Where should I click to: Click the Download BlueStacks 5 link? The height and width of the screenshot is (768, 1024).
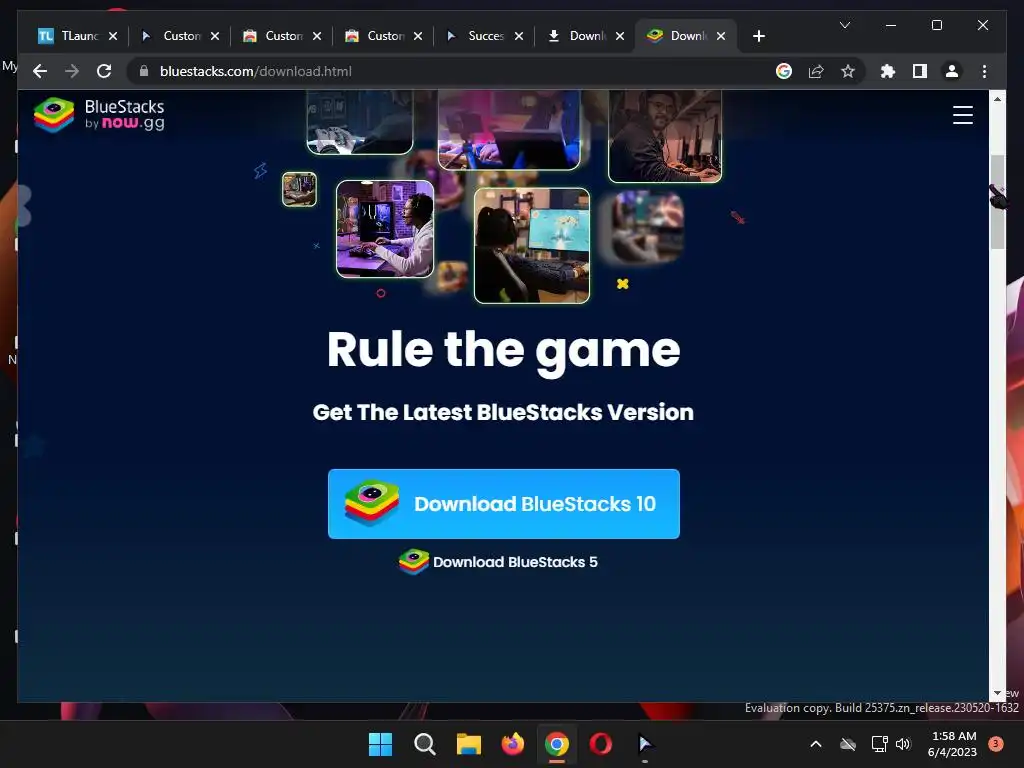[498, 562]
